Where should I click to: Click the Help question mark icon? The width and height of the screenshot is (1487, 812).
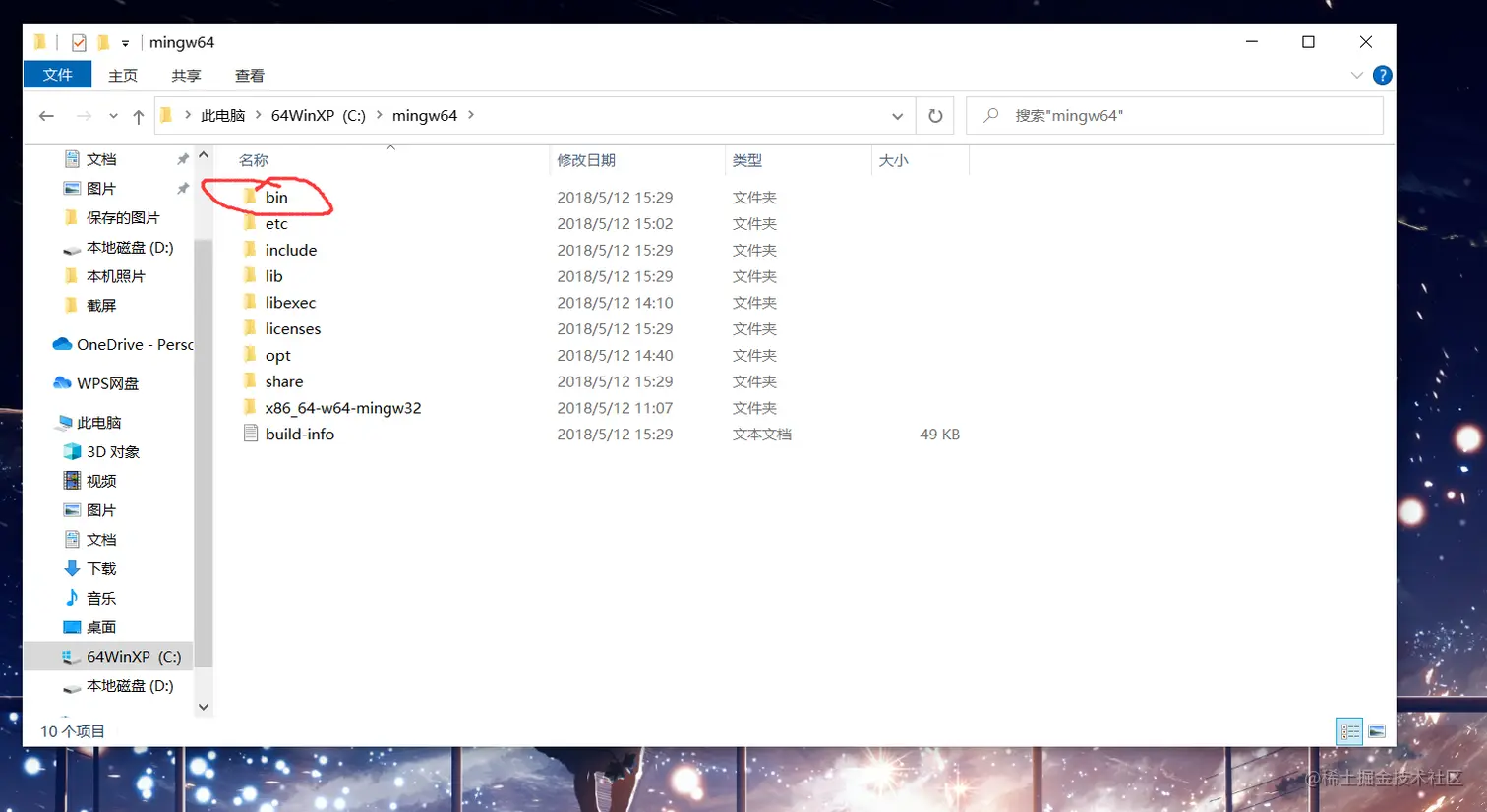click(x=1382, y=75)
